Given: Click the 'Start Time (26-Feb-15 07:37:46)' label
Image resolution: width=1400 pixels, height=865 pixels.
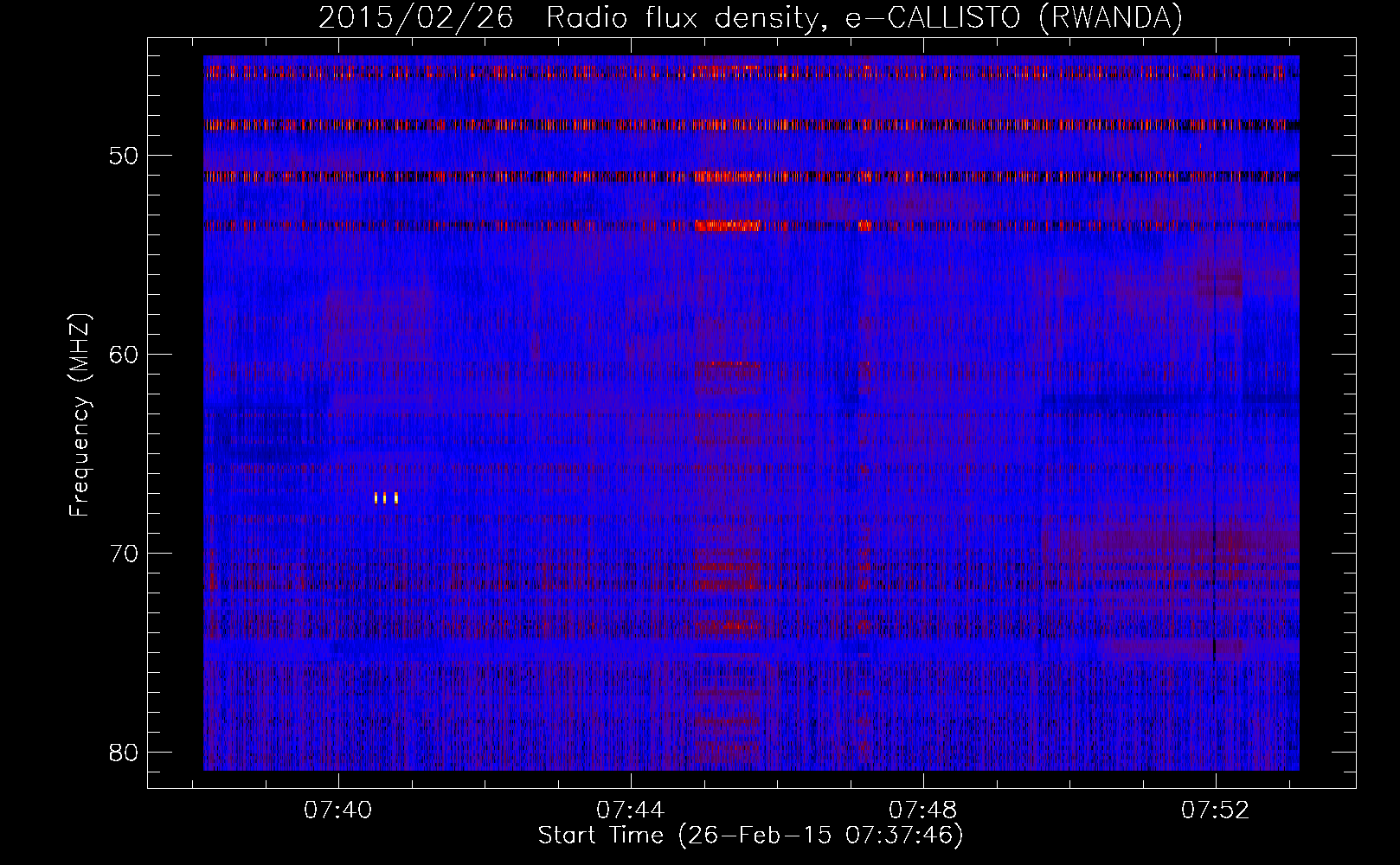Looking at the screenshot, I should point(750,836).
